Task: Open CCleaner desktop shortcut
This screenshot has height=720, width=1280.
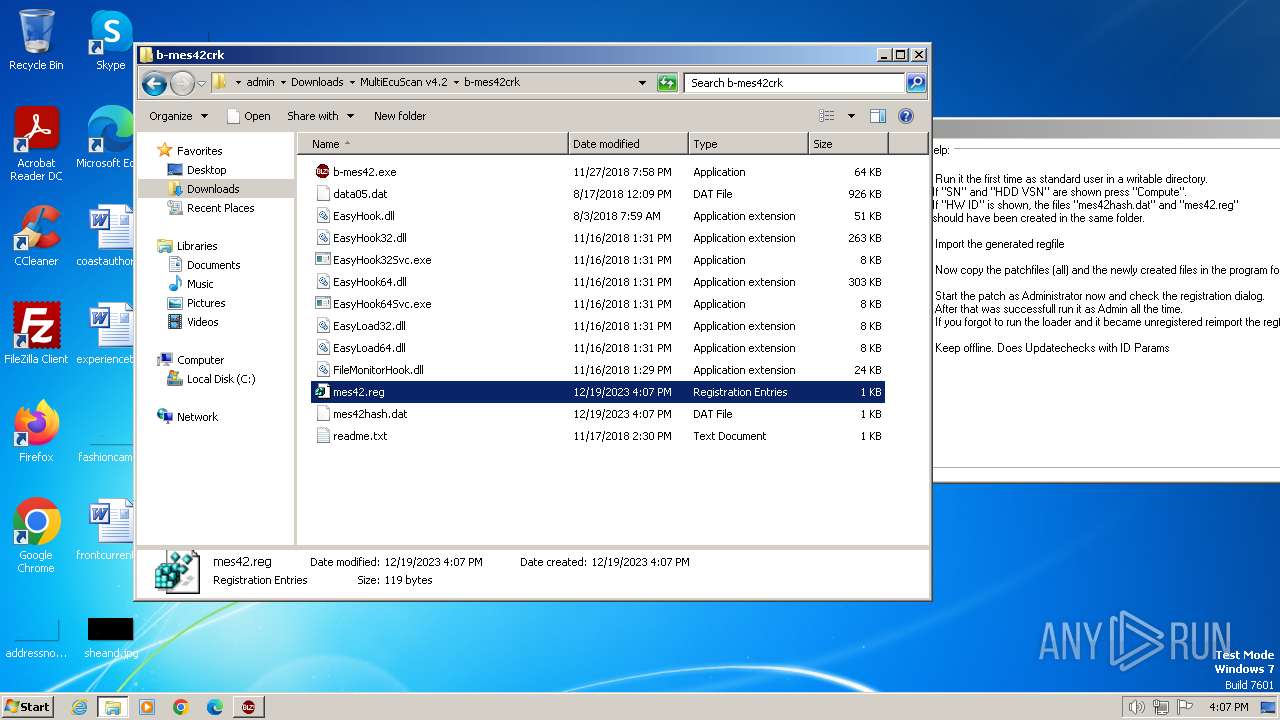Action: point(36,236)
